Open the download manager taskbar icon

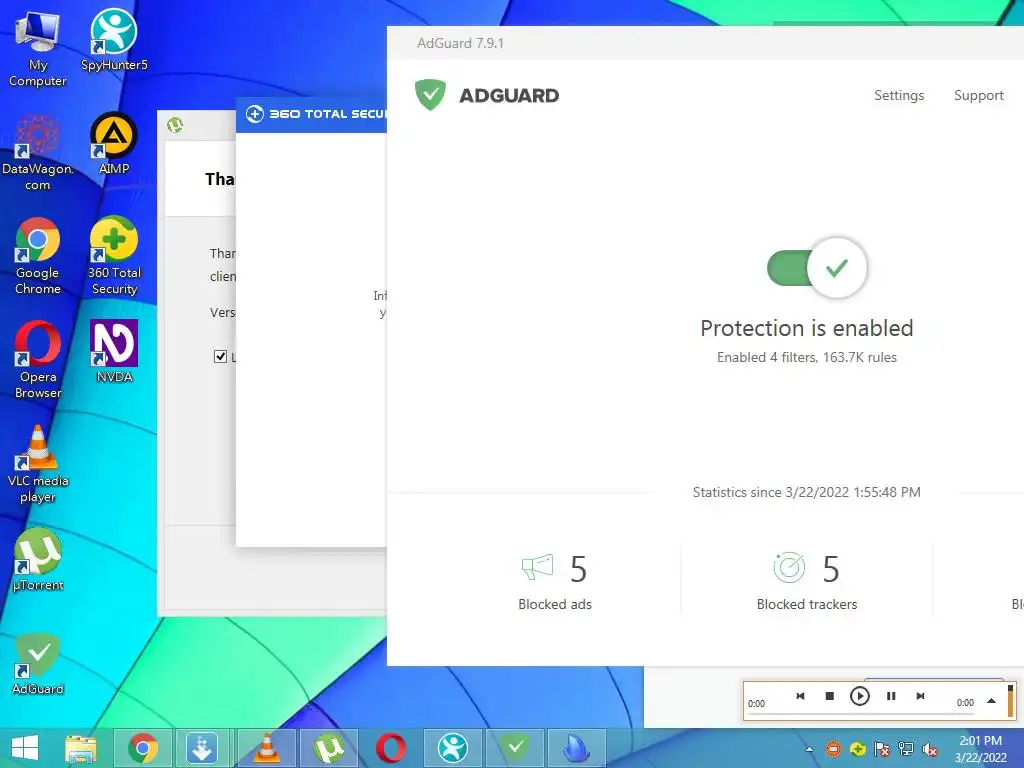[x=202, y=748]
